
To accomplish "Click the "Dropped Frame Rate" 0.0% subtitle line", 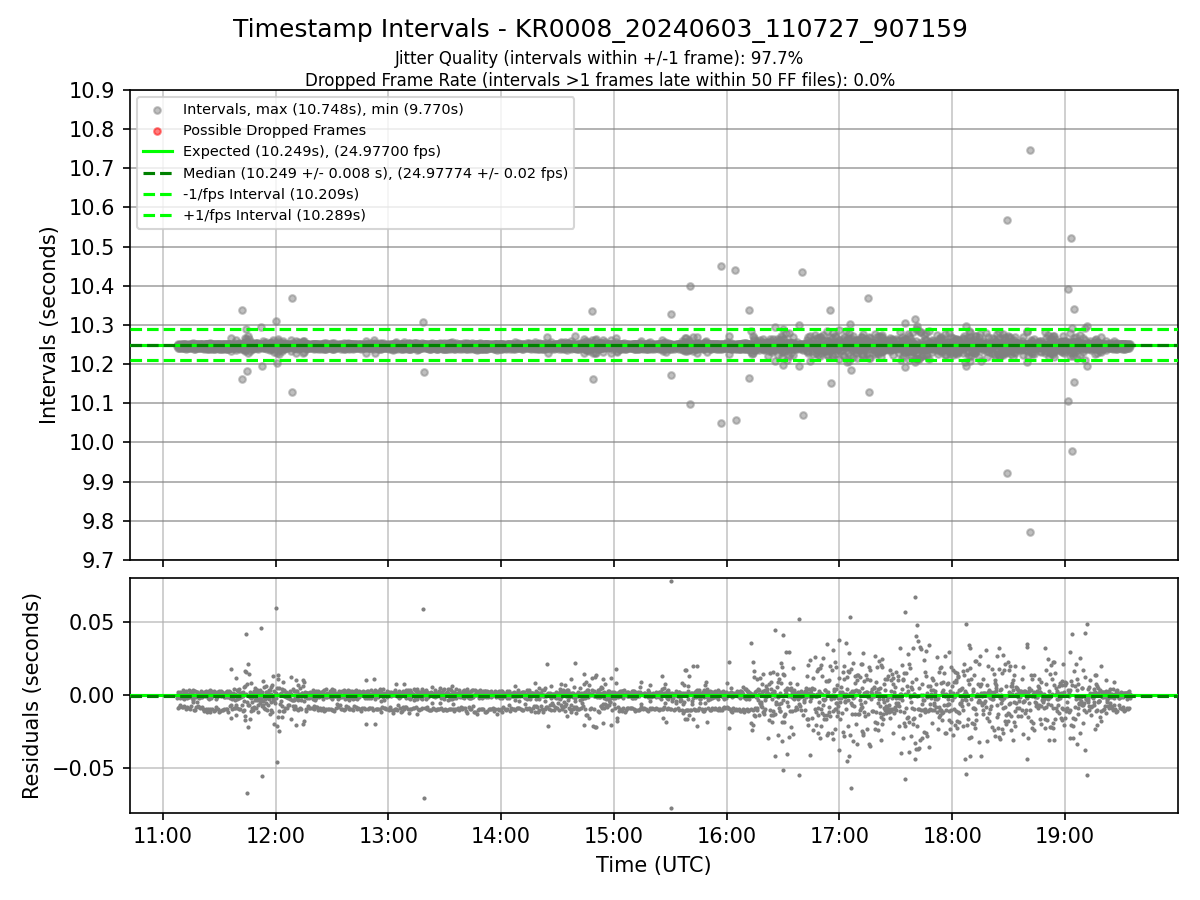I will point(600,80).
